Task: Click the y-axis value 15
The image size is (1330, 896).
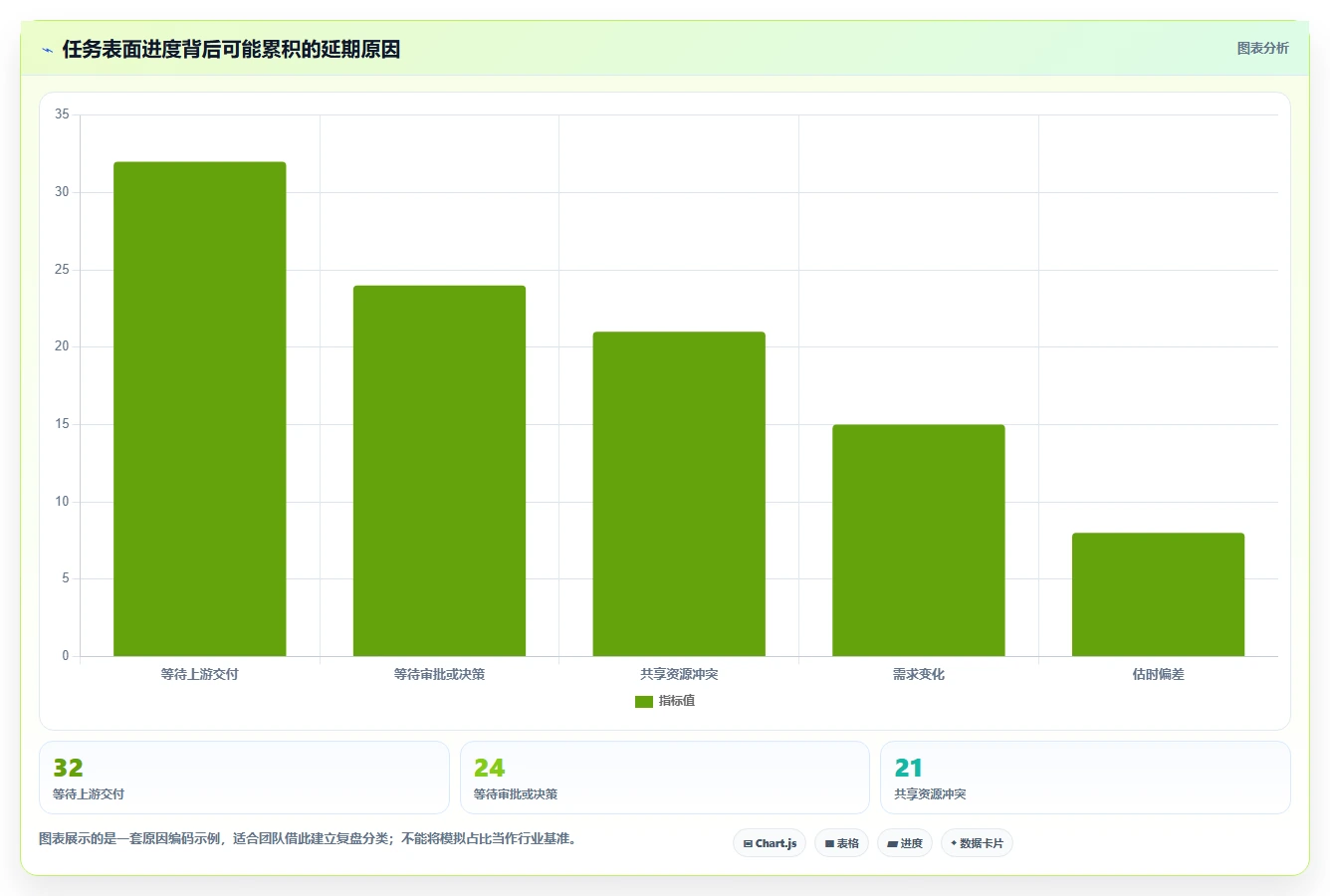Action: point(62,424)
